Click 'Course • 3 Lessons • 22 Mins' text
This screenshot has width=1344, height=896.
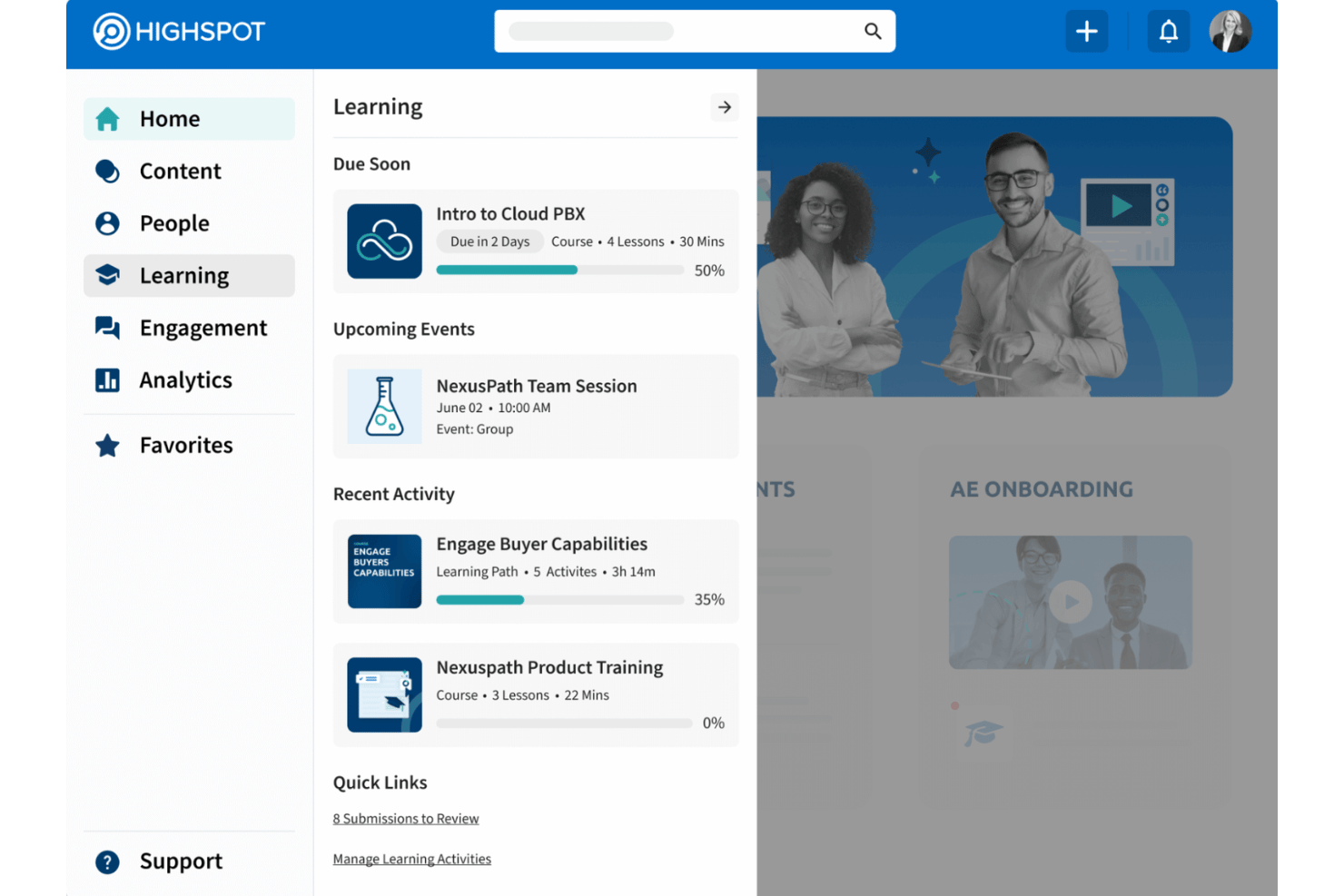click(522, 695)
